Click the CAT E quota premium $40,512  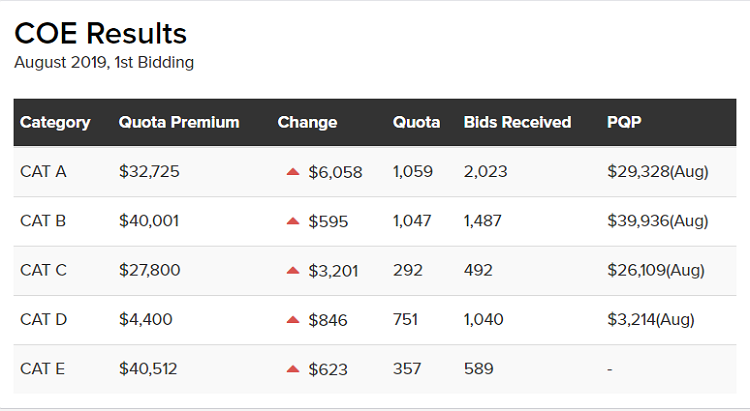click(x=148, y=368)
